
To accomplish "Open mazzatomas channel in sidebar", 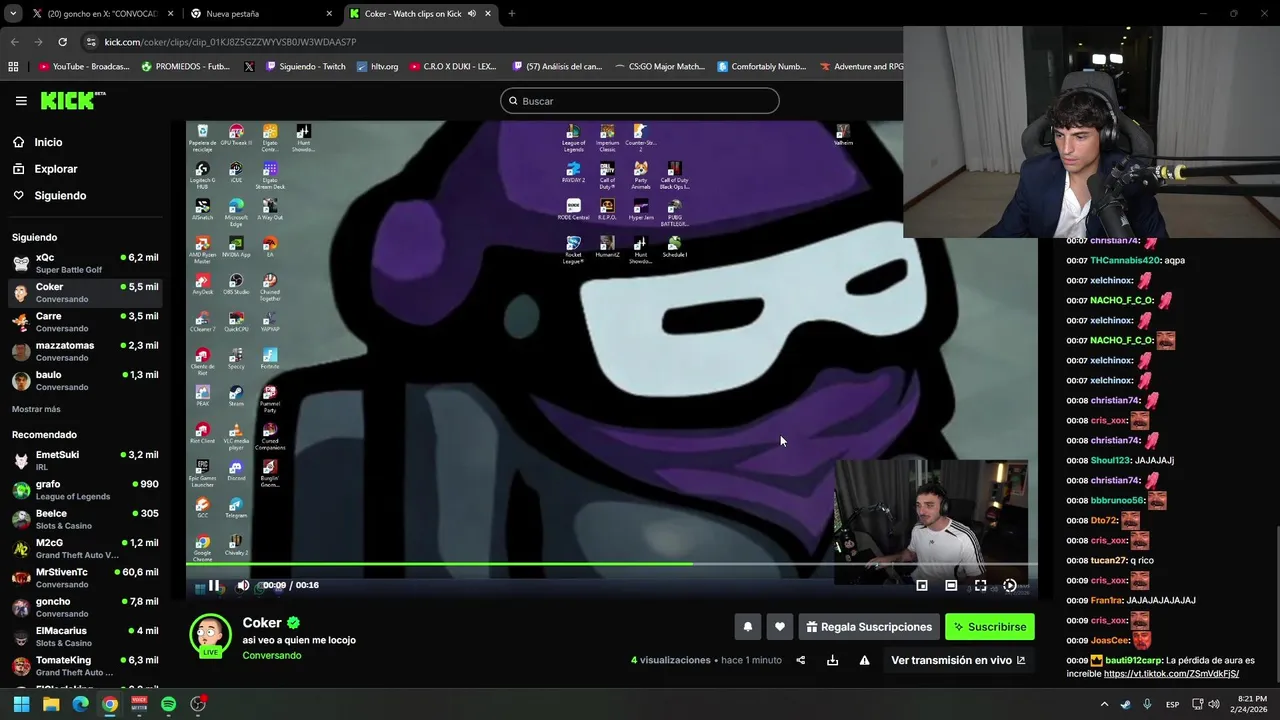I will pyautogui.click(x=85, y=351).
